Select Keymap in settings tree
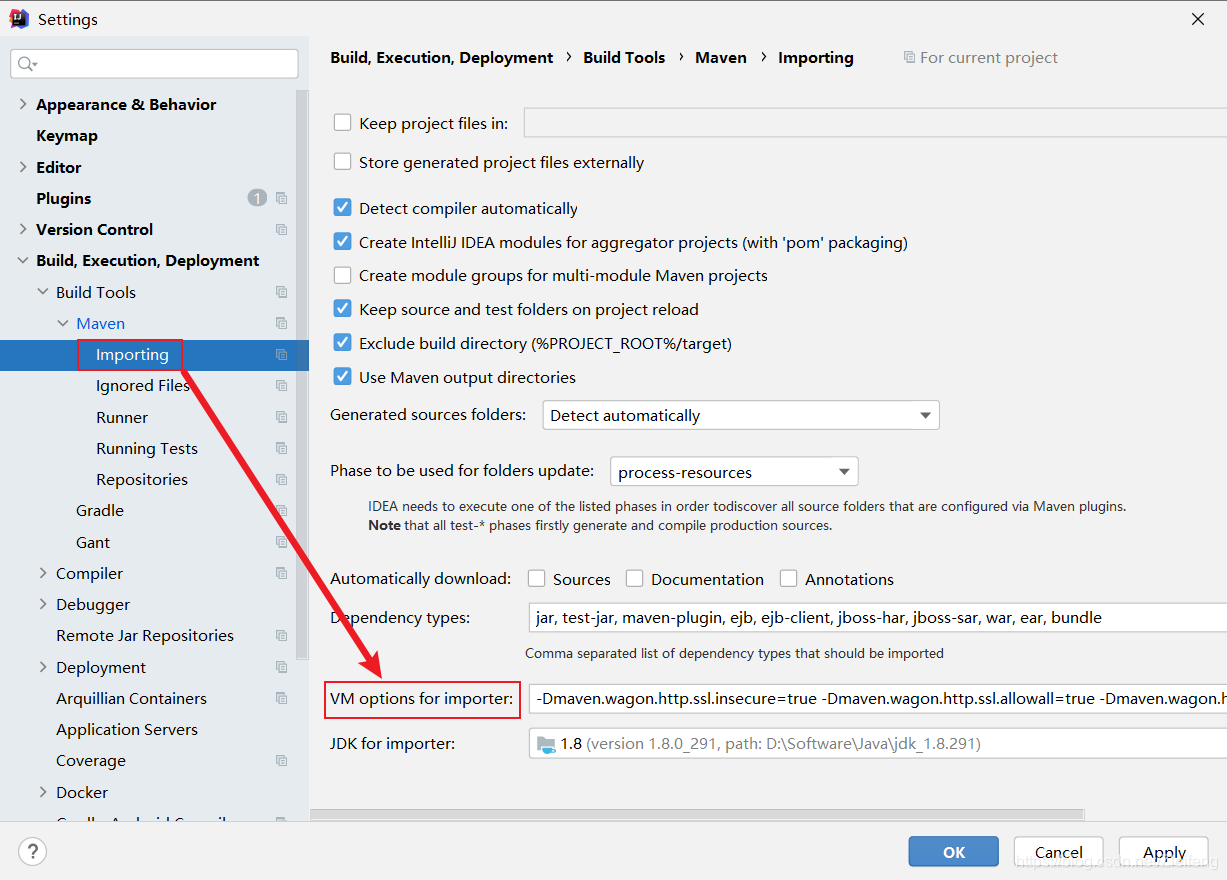The width and height of the screenshot is (1227, 880). [67, 136]
